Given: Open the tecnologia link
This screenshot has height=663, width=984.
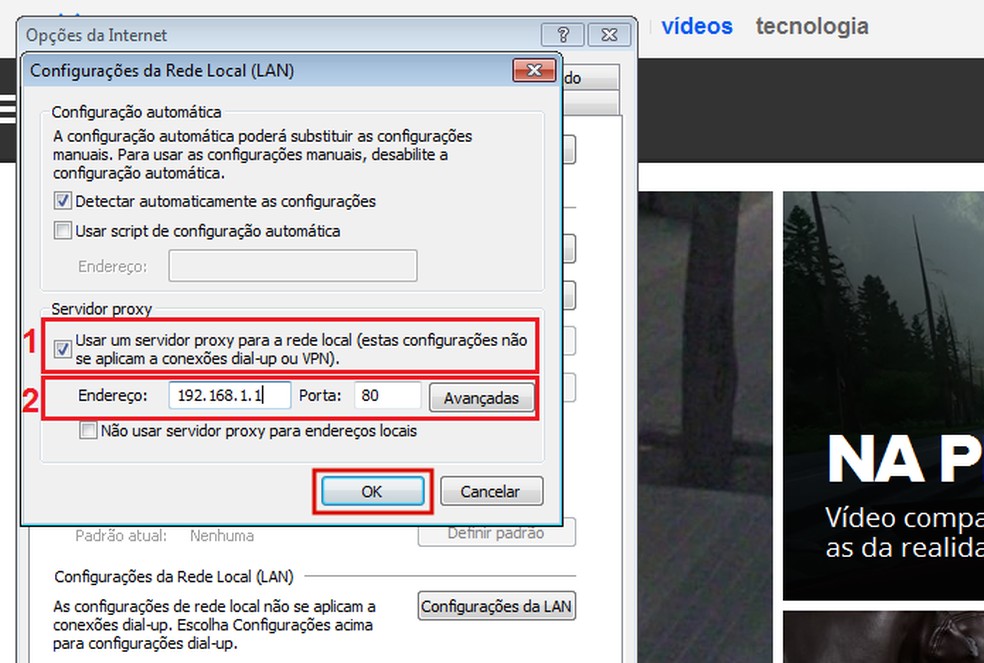Looking at the screenshot, I should tap(811, 26).
